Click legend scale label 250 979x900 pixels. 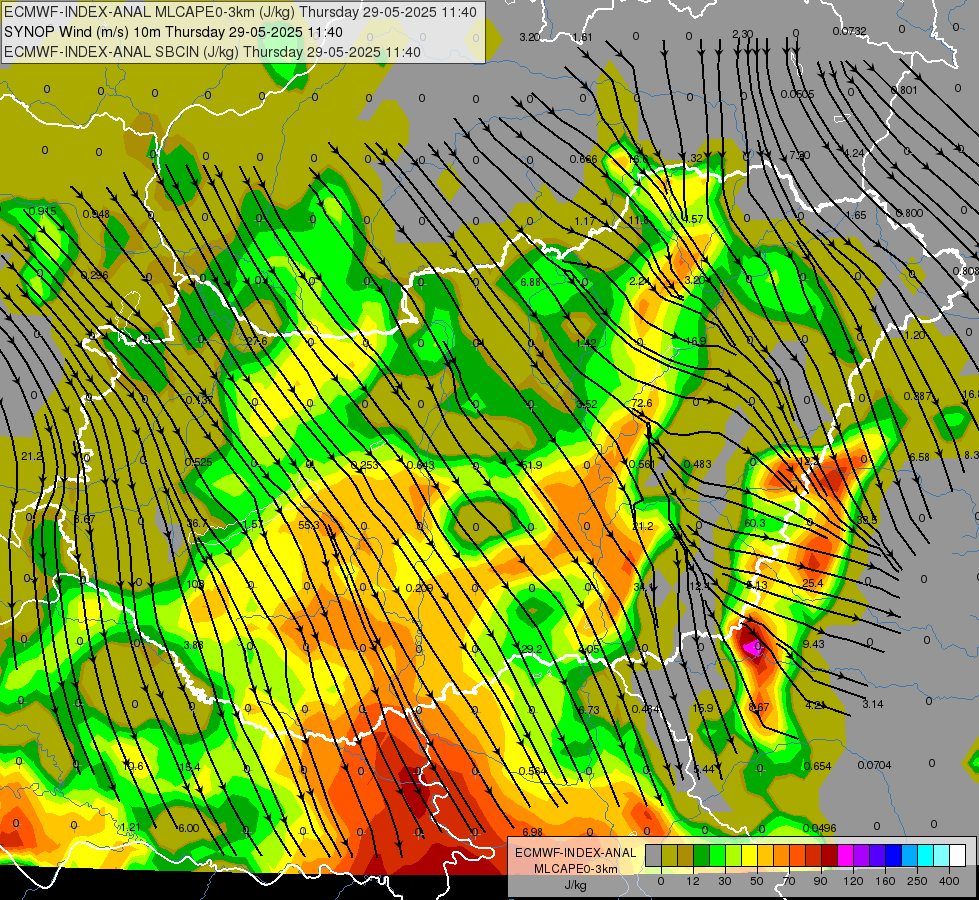click(x=917, y=881)
